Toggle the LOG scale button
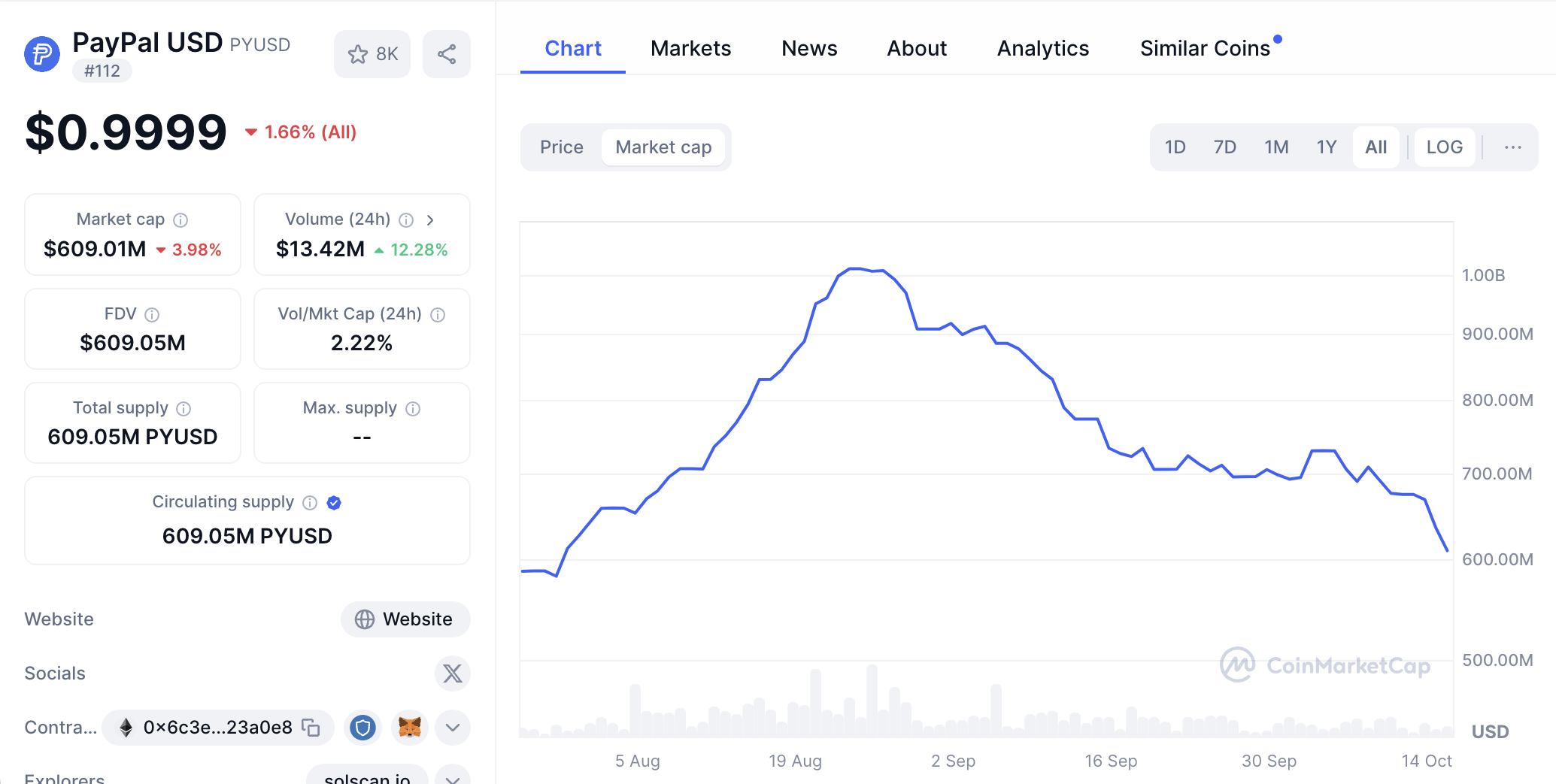The height and width of the screenshot is (784, 1556). click(x=1444, y=147)
